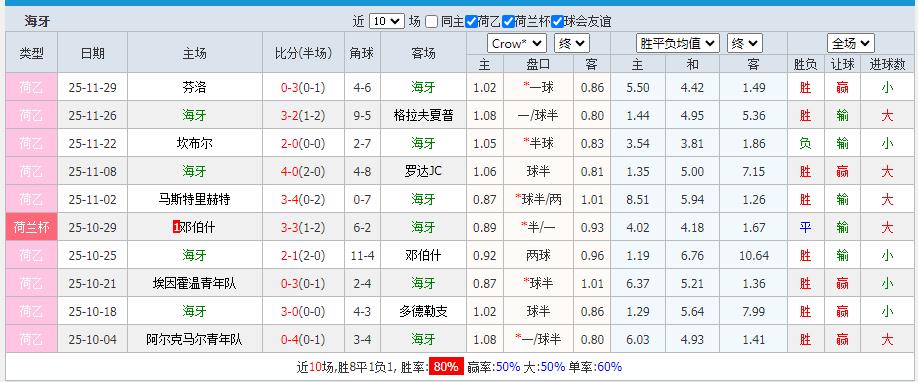Click corner count 9-5 cell
Viewport: 918px width, 382px height.
point(362,115)
